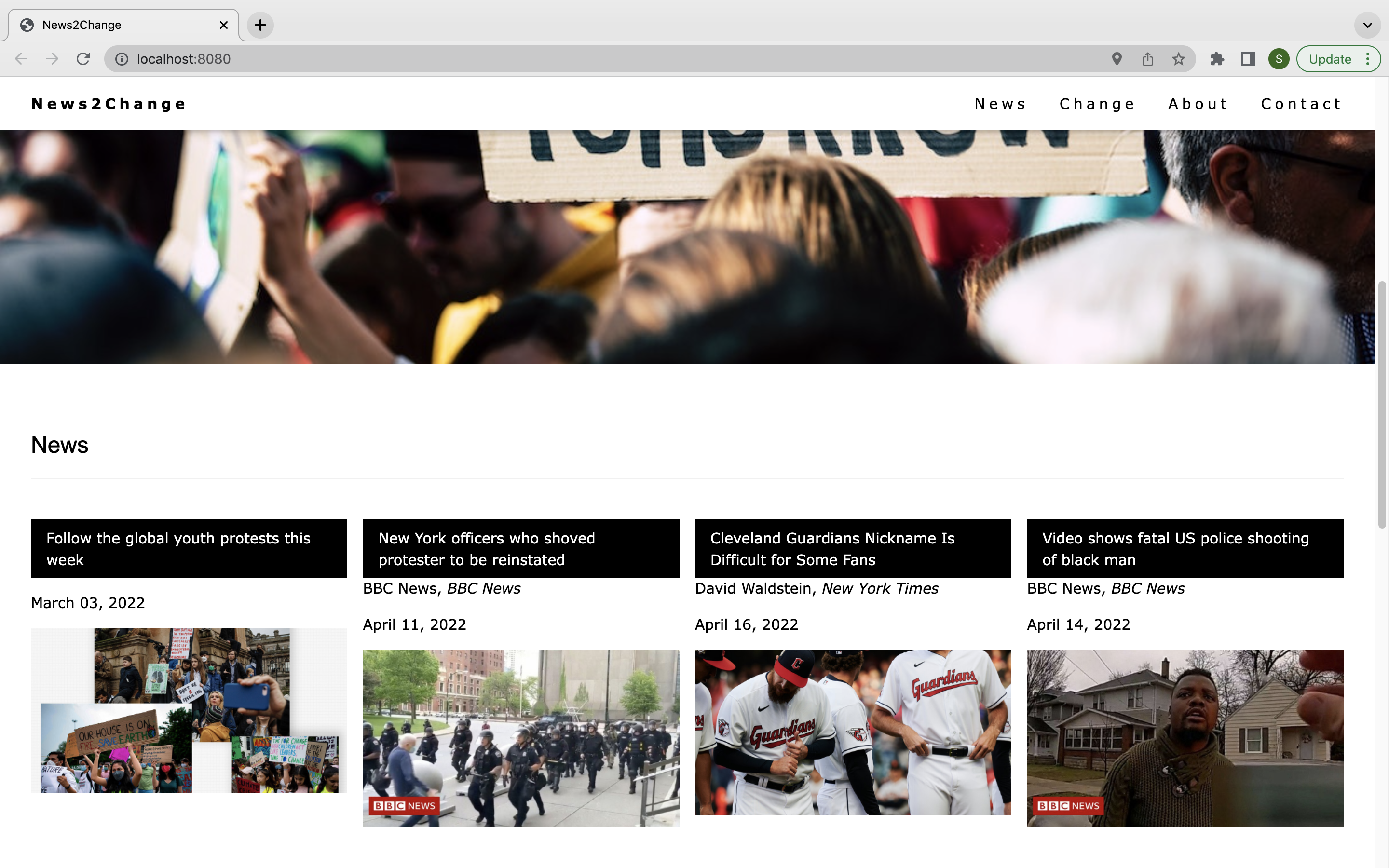Click the page vertical scrollbar thumb

coord(1382,404)
